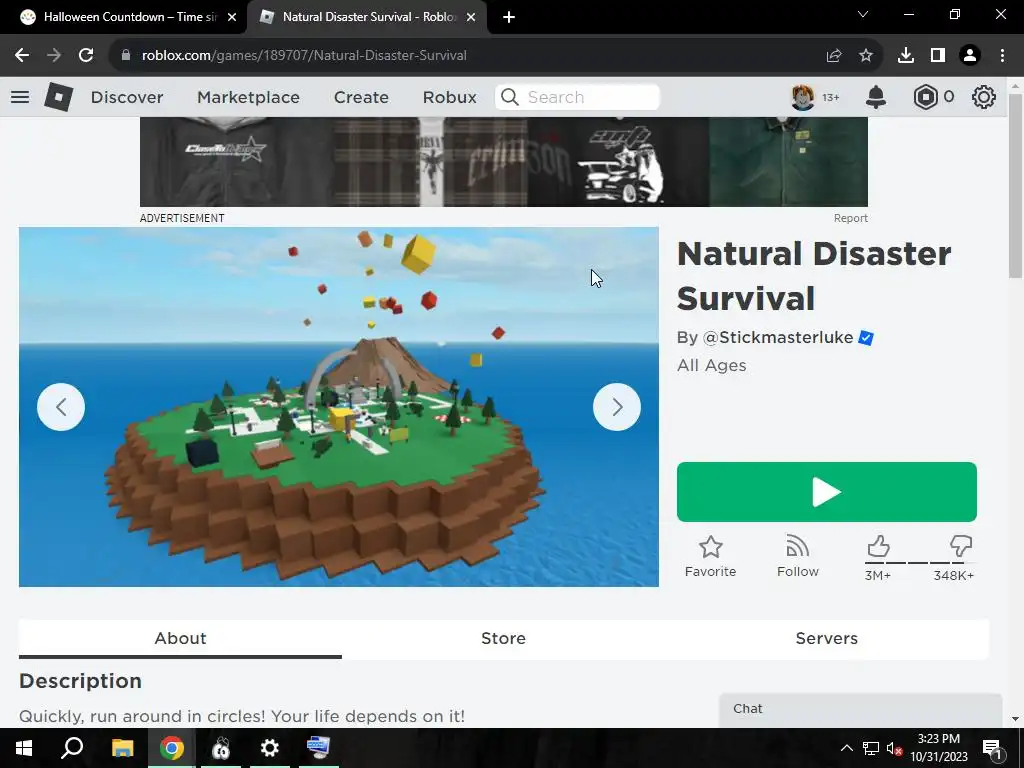
Task: Toggle the Chrome side panel
Action: [x=938, y=56]
